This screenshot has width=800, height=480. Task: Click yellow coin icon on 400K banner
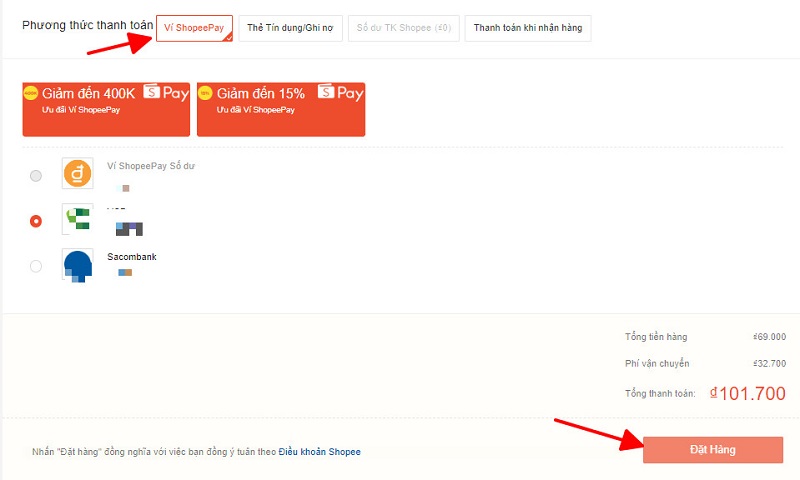(31, 94)
